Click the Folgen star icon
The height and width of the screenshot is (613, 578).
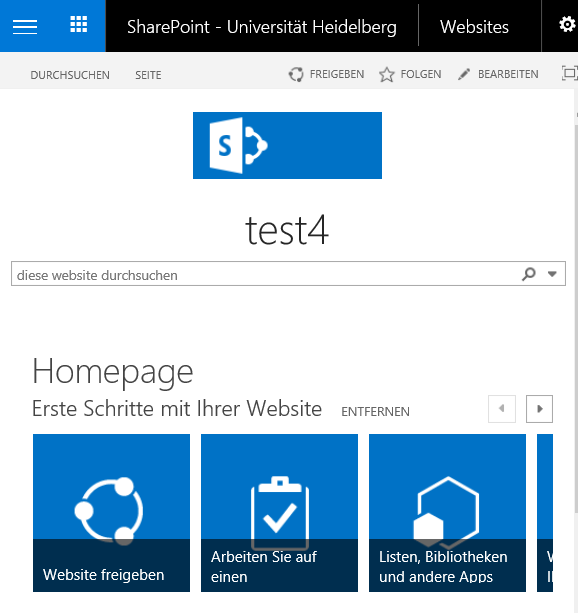[386, 74]
